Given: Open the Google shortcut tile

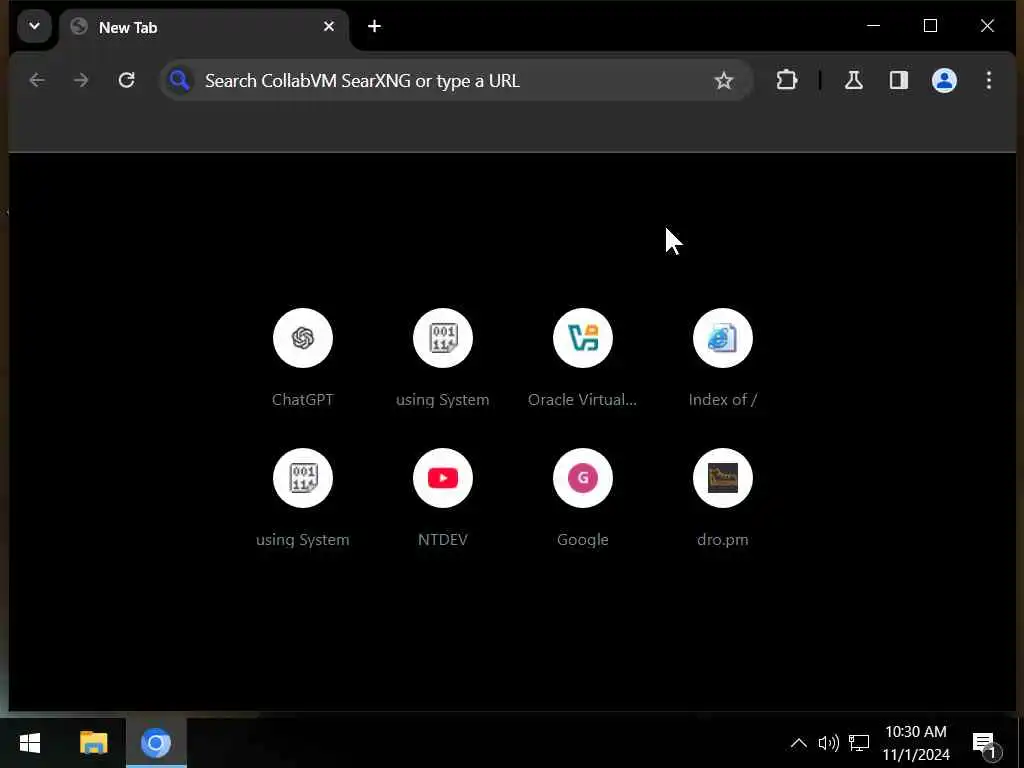Looking at the screenshot, I should point(583,478).
